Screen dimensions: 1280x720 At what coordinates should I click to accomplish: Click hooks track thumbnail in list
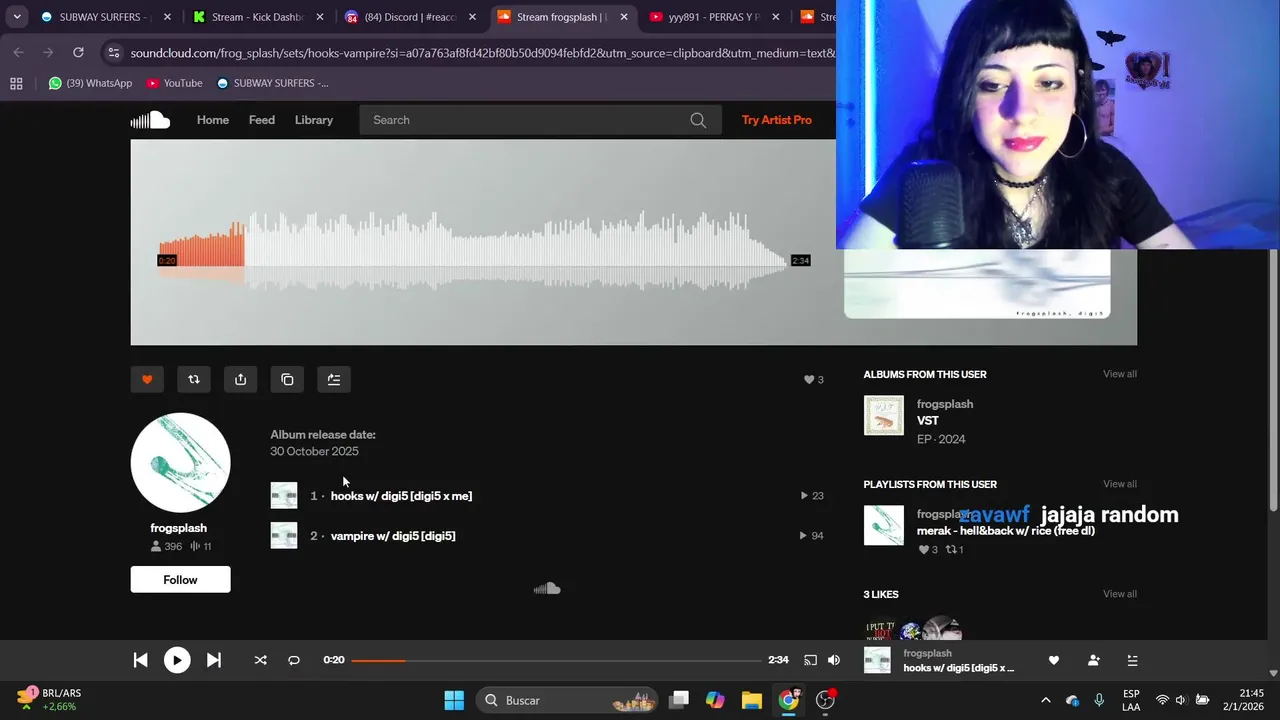click(284, 496)
